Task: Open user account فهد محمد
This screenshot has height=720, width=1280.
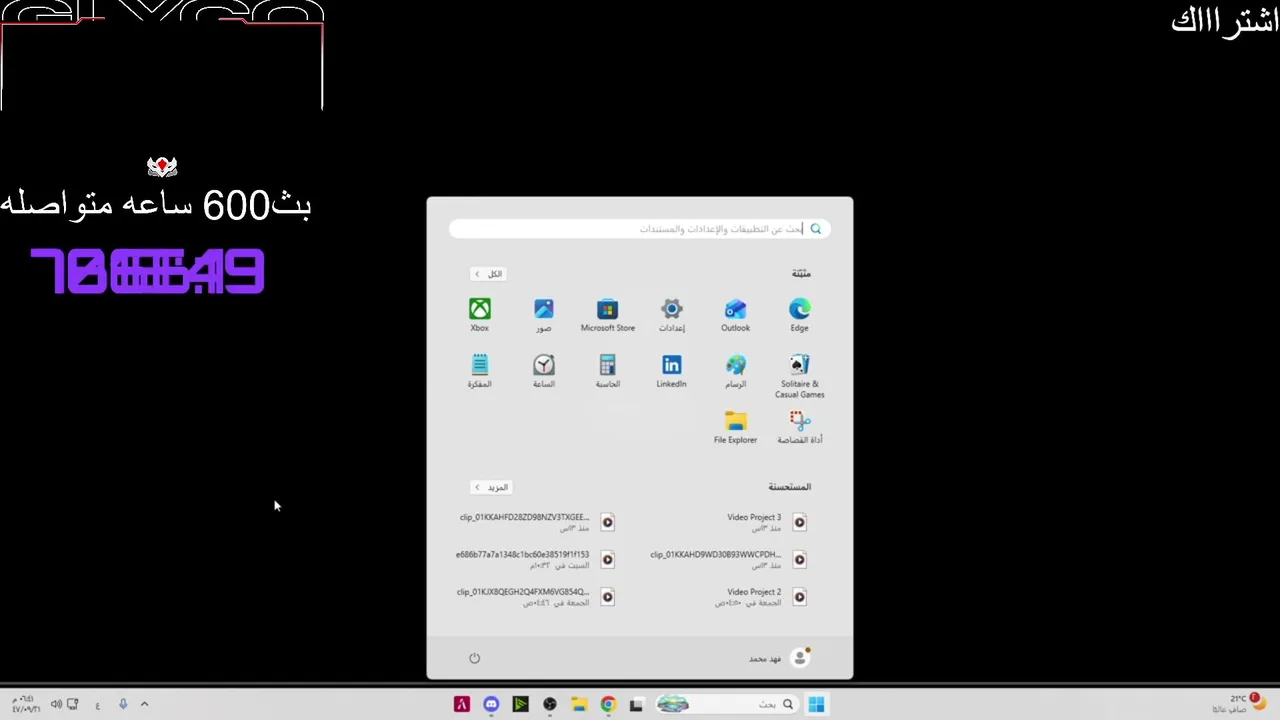Action: tap(780, 658)
